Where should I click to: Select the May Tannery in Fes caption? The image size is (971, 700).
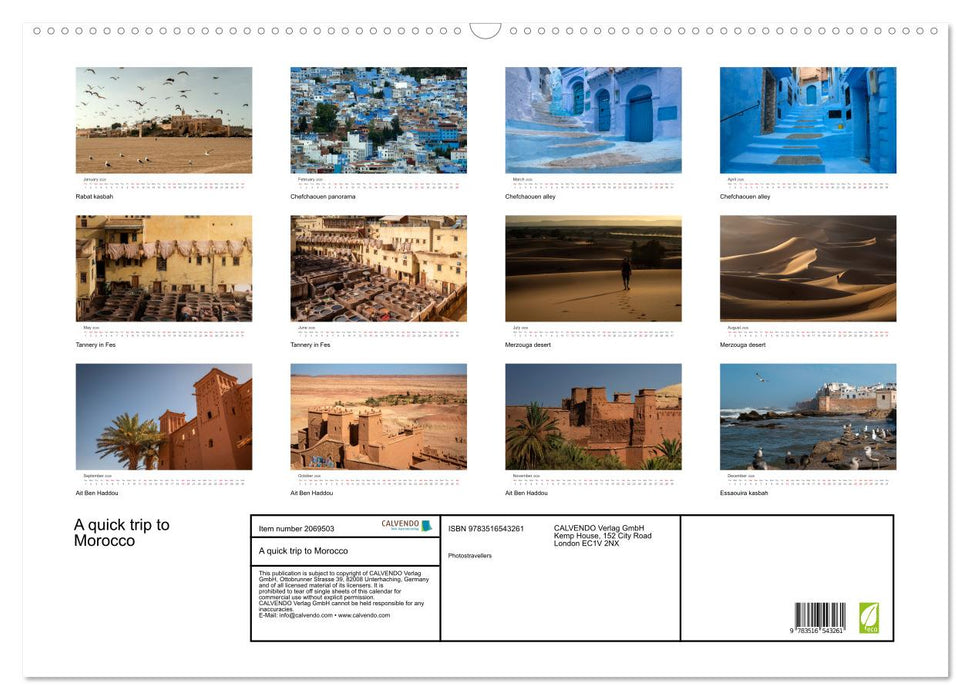tap(96, 344)
